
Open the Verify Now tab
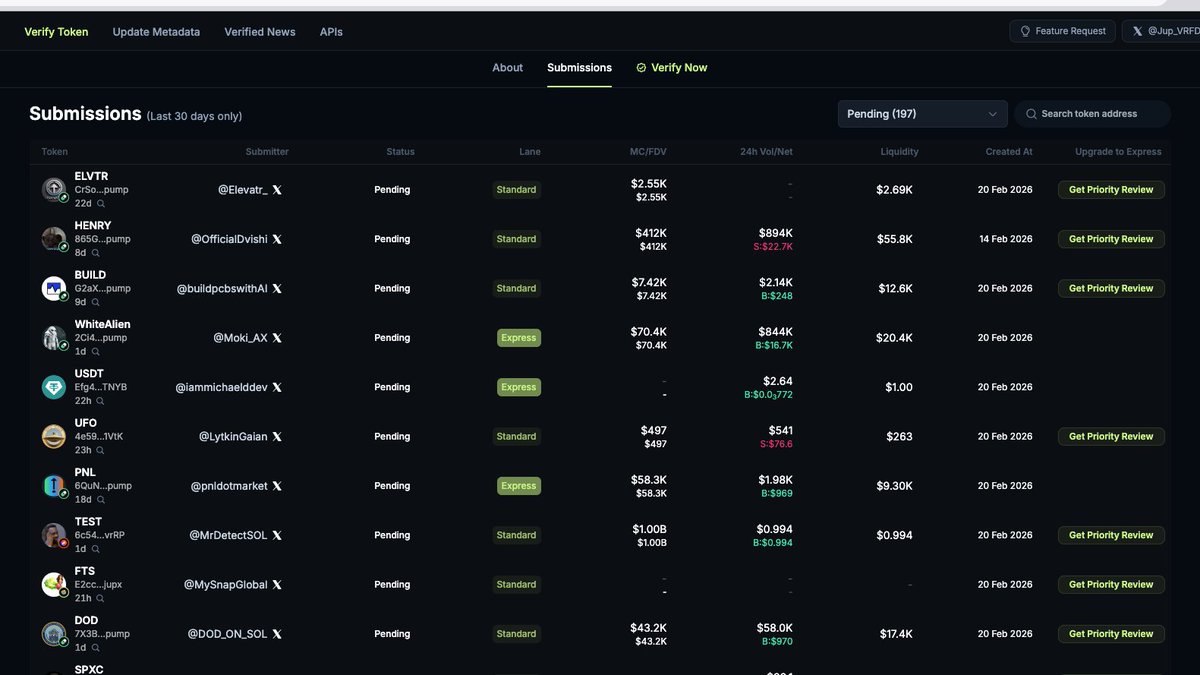click(x=671, y=68)
